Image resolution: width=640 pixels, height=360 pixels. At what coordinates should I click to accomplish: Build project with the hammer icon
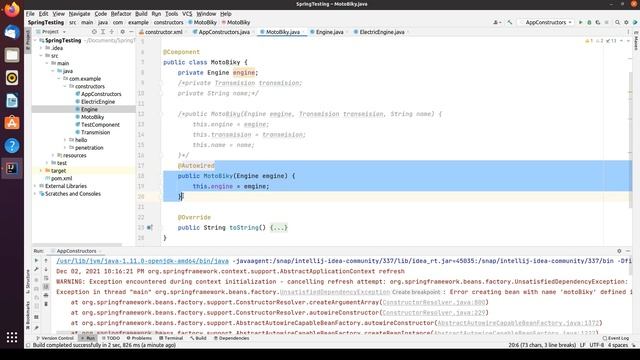pyautogui.click(x=509, y=22)
